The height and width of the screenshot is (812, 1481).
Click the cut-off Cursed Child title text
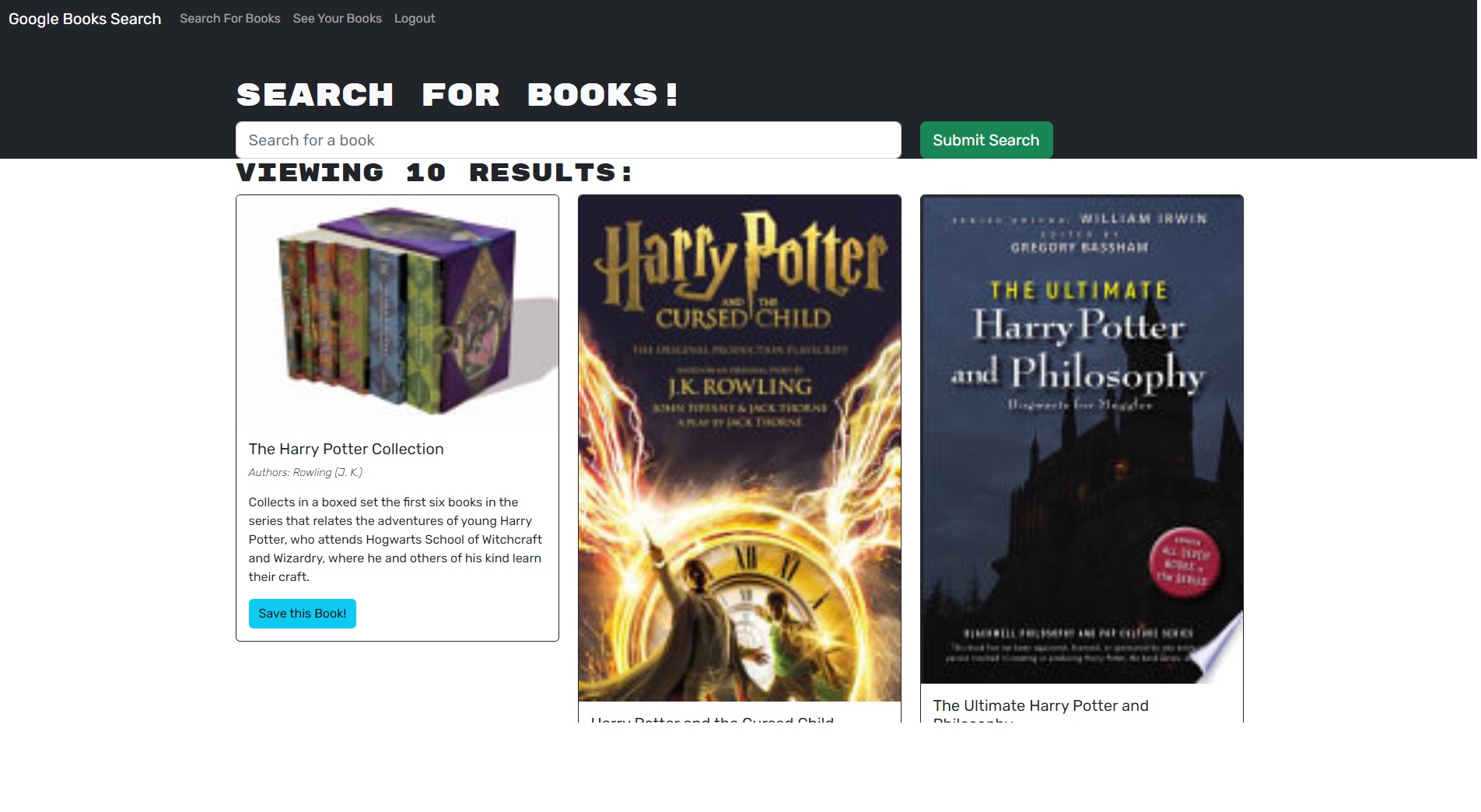[x=712, y=719]
